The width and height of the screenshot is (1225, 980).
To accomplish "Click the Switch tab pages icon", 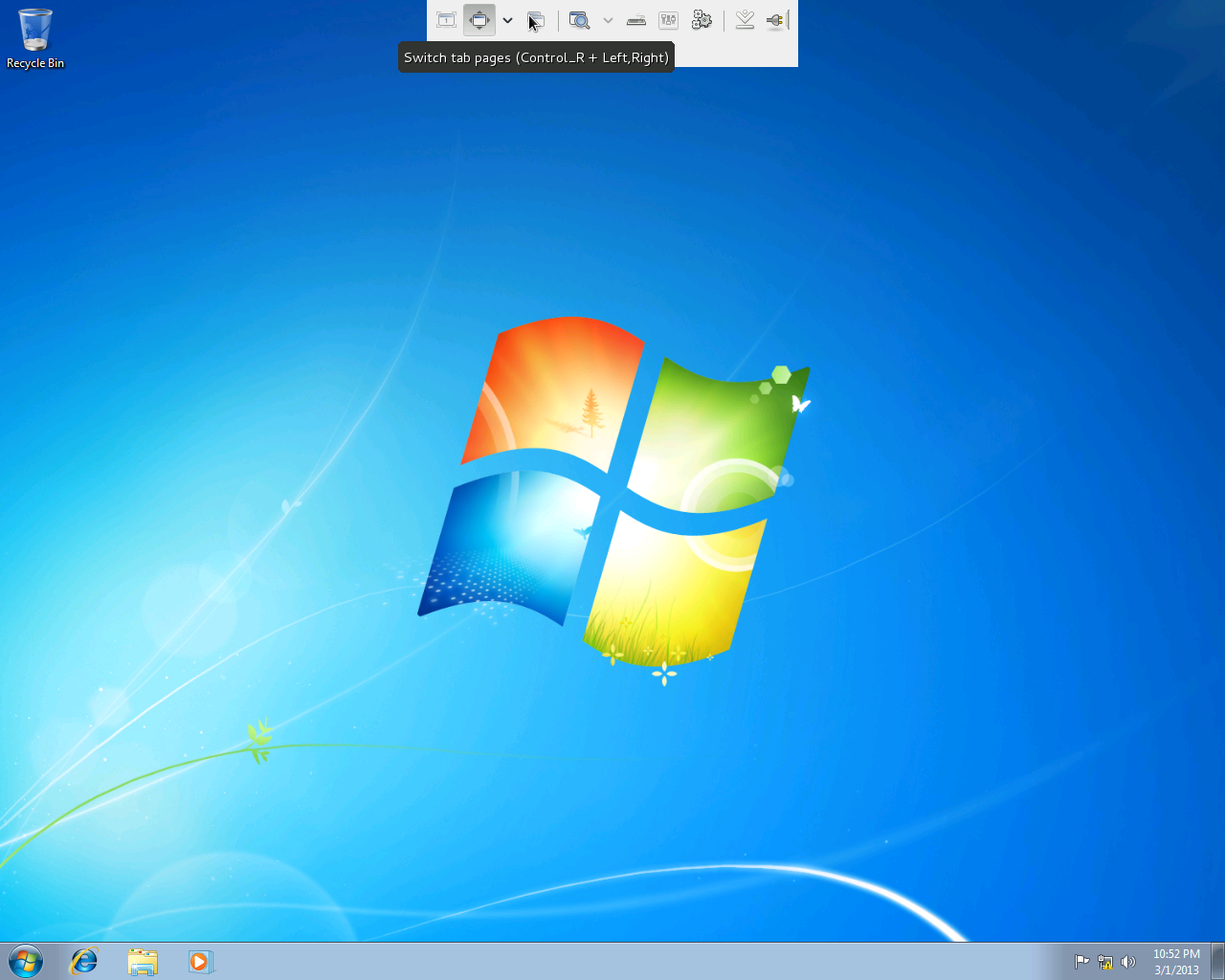I will [536, 20].
